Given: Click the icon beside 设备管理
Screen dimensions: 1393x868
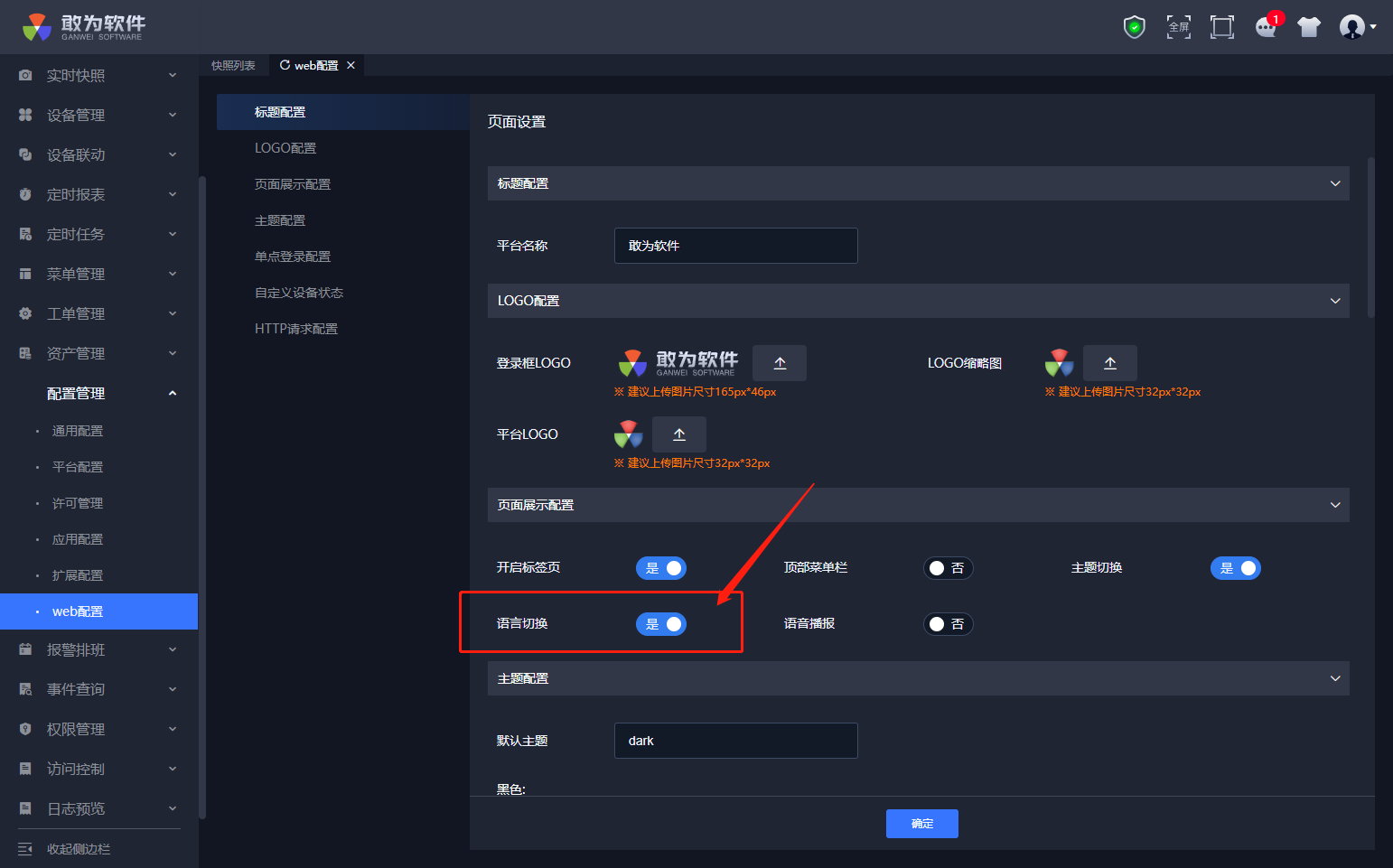Looking at the screenshot, I should pos(25,115).
